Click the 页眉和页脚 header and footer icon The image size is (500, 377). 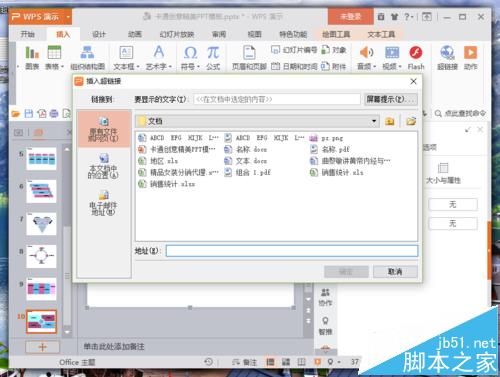[249, 53]
